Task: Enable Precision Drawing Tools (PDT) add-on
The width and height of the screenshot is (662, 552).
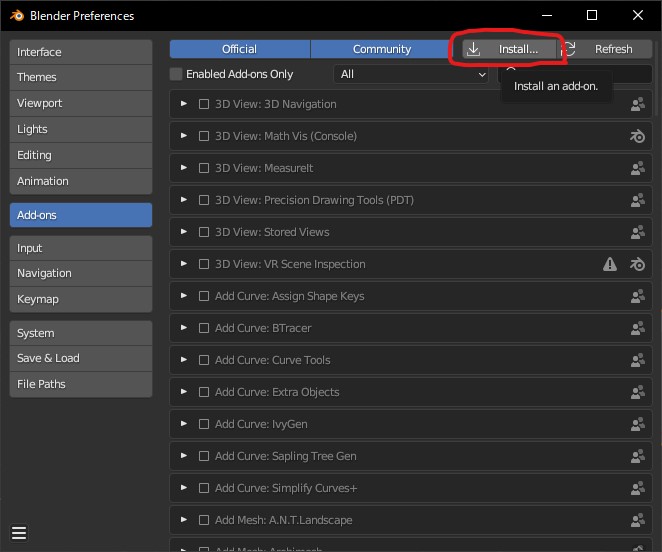Action: click(204, 200)
